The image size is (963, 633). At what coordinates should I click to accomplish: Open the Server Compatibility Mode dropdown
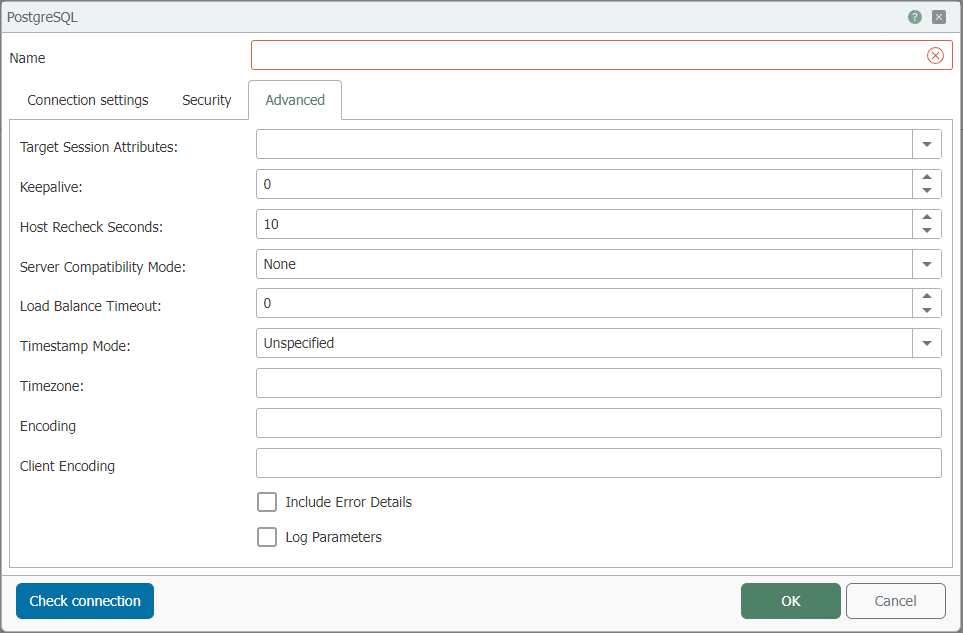927,264
